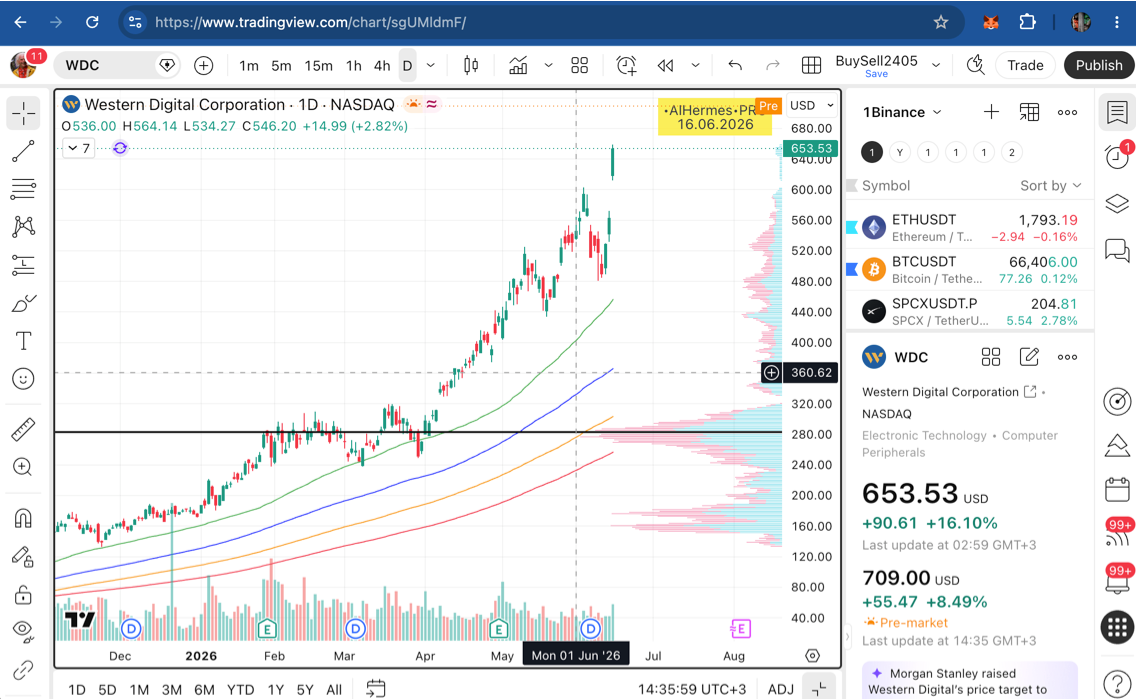1136x699 pixels.
Task: Open WDC details edit note icon
Action: 1029,357
